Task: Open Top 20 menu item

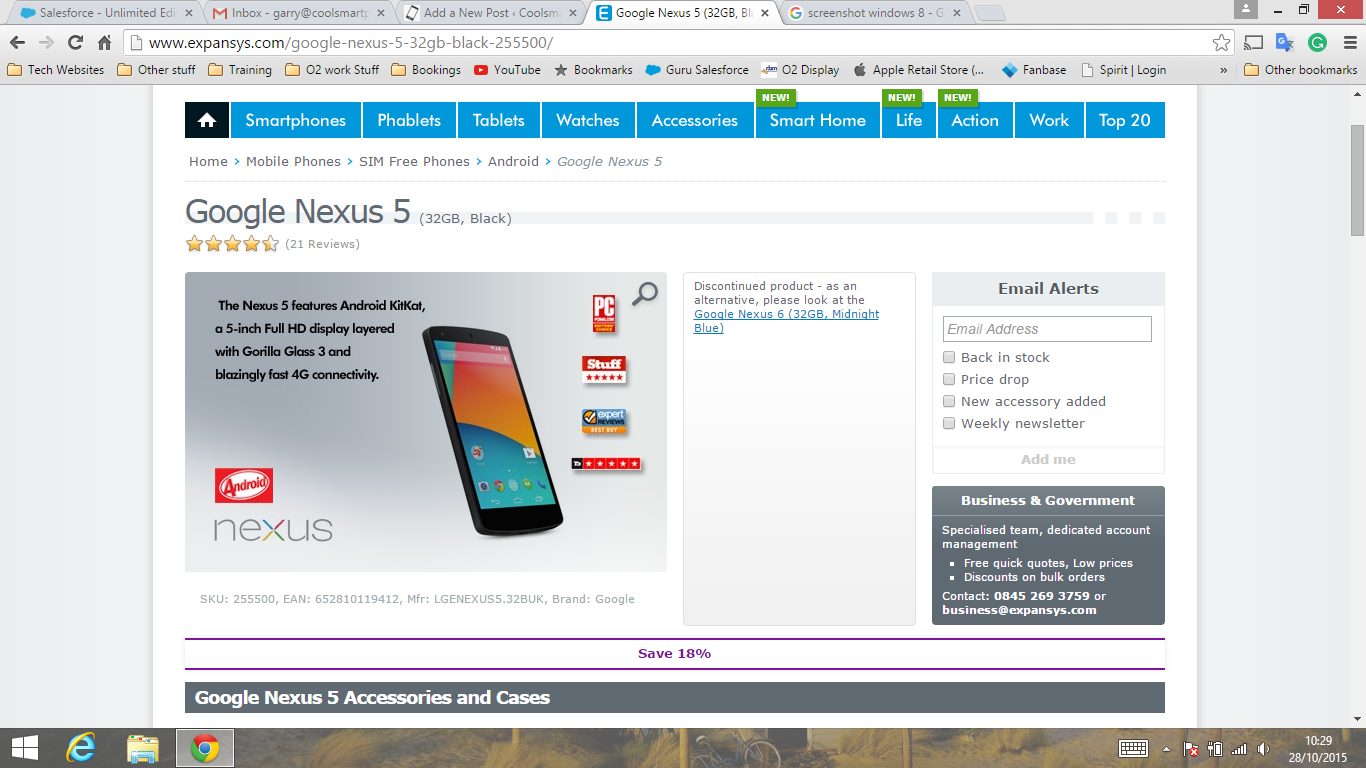Action: [x=1125, y=120]
